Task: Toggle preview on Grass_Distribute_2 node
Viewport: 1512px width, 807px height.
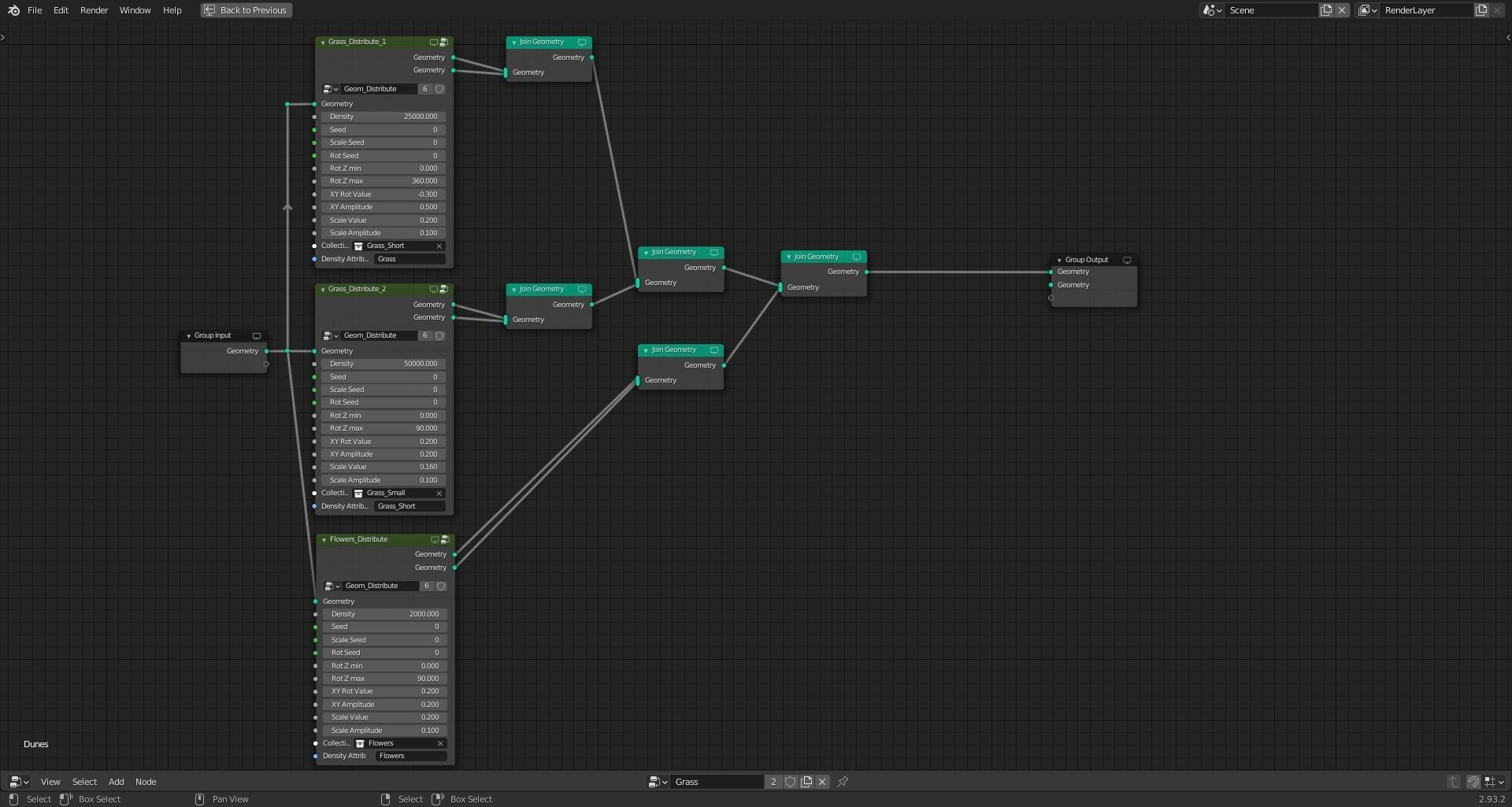Action: [433, 289]
